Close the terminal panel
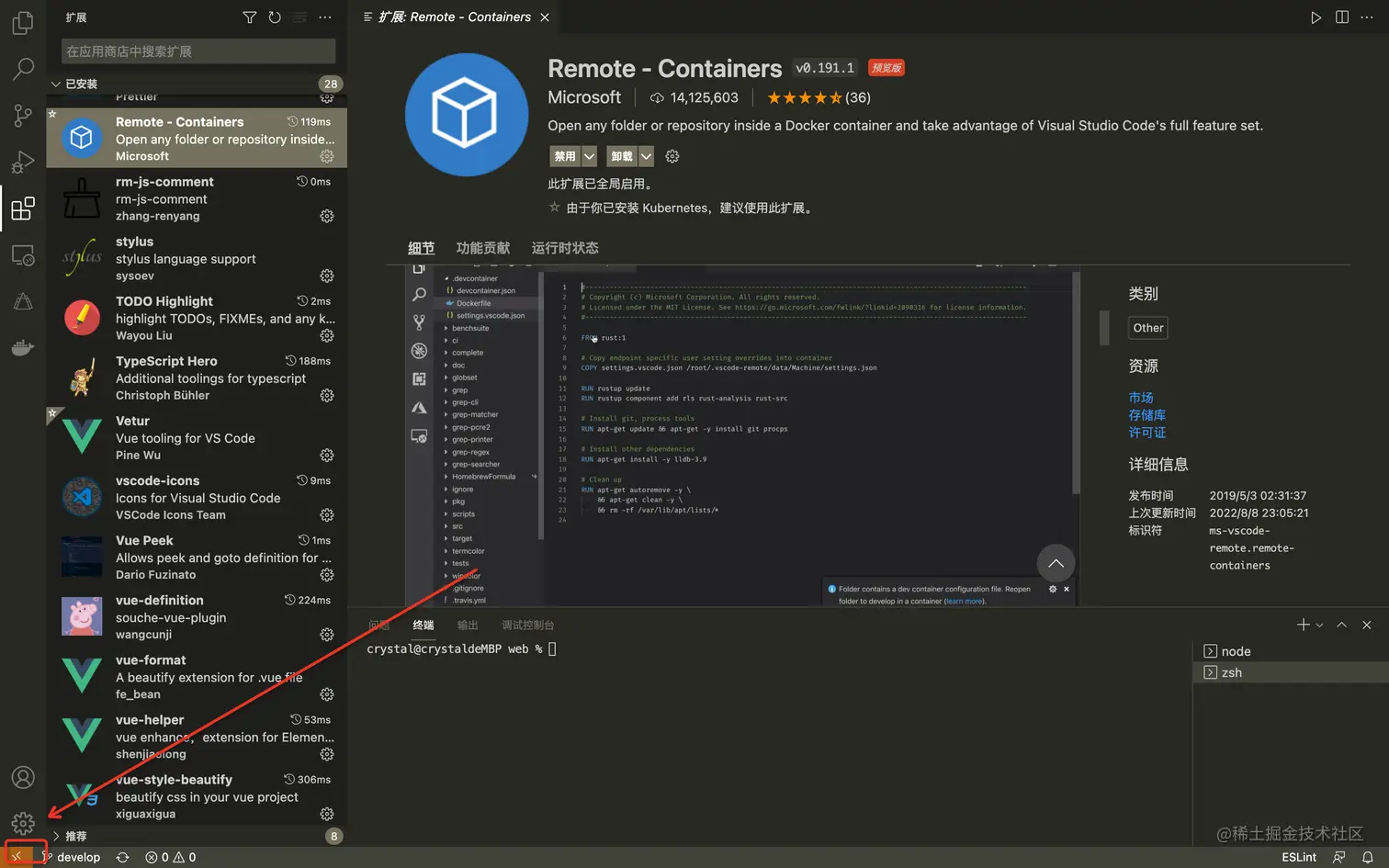Viewport: 1389px width, 868px height. click(x=1367, y=625)
